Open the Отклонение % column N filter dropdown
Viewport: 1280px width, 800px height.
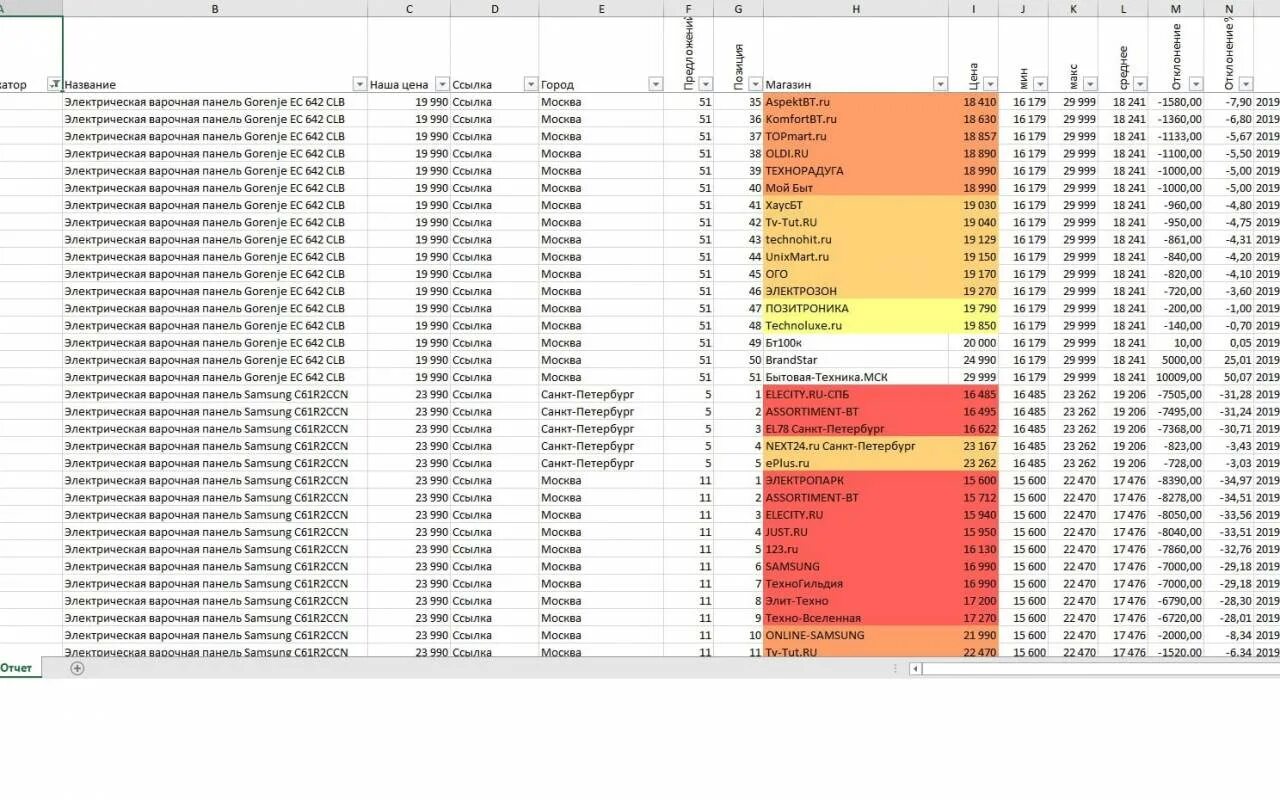point(1246,85)
